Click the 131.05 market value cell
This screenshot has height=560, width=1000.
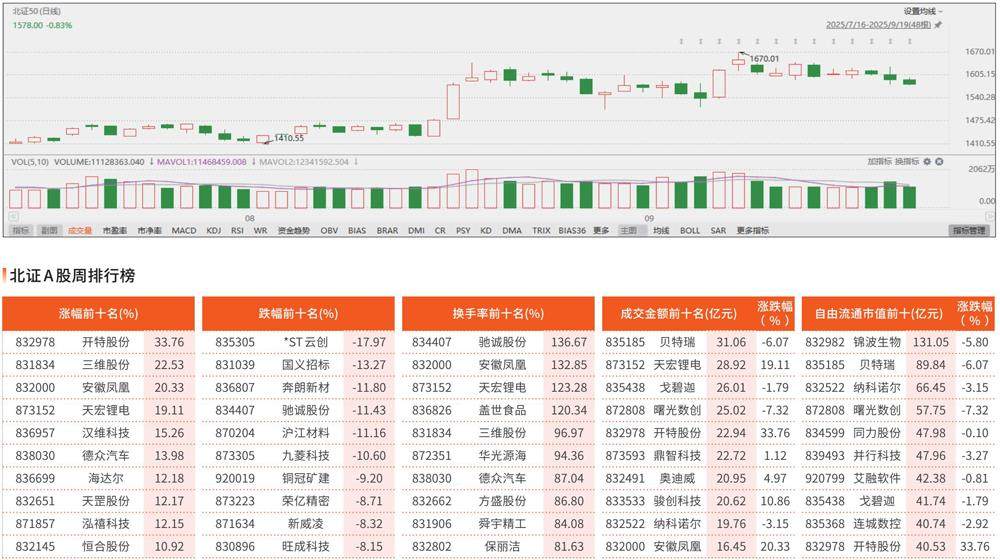pos(930,342)
